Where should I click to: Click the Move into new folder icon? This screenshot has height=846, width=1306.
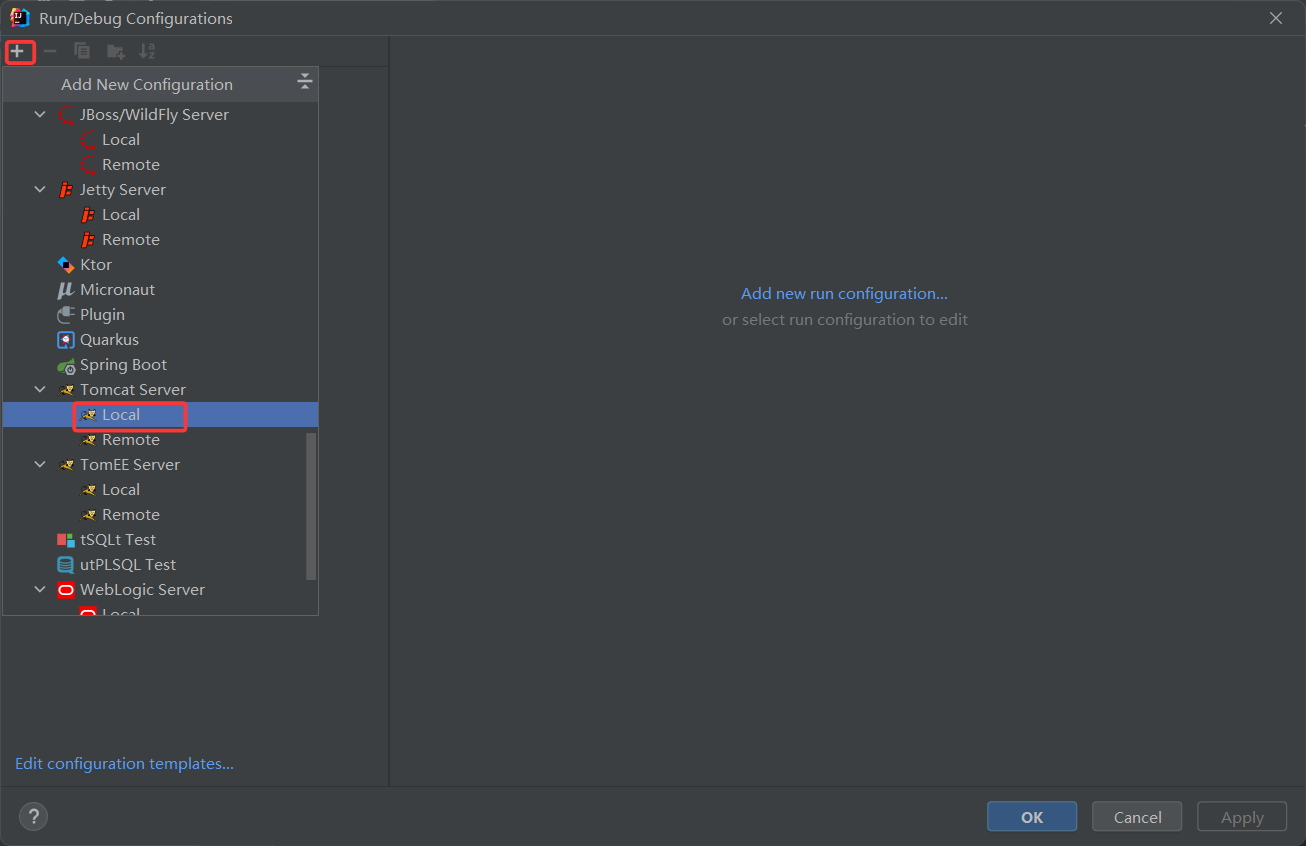(116, 51)
